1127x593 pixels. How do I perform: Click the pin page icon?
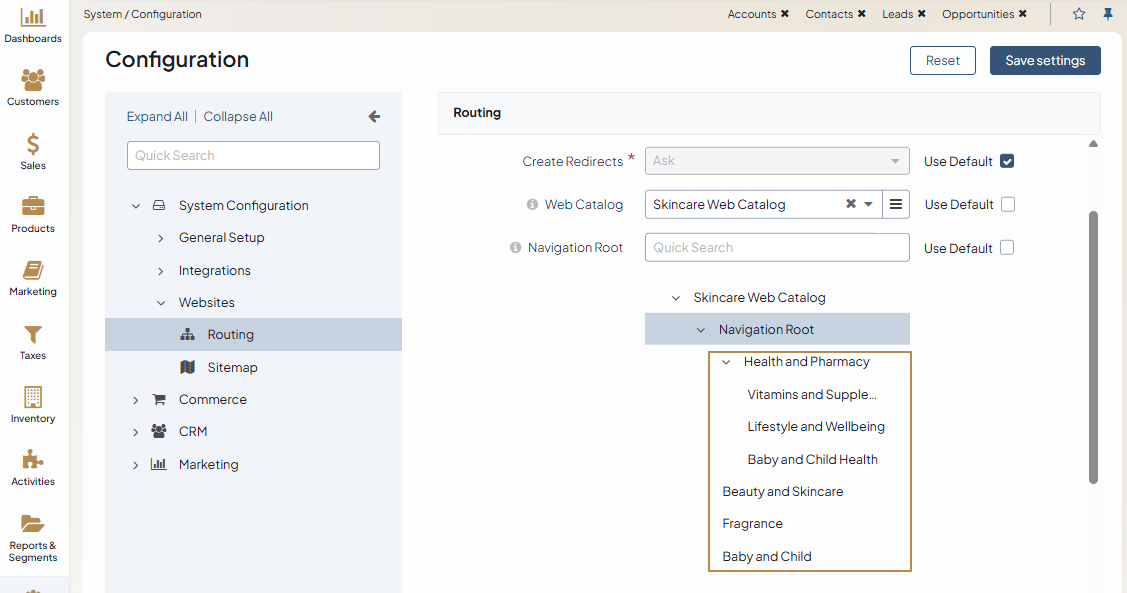click(x=1108, y=14)
